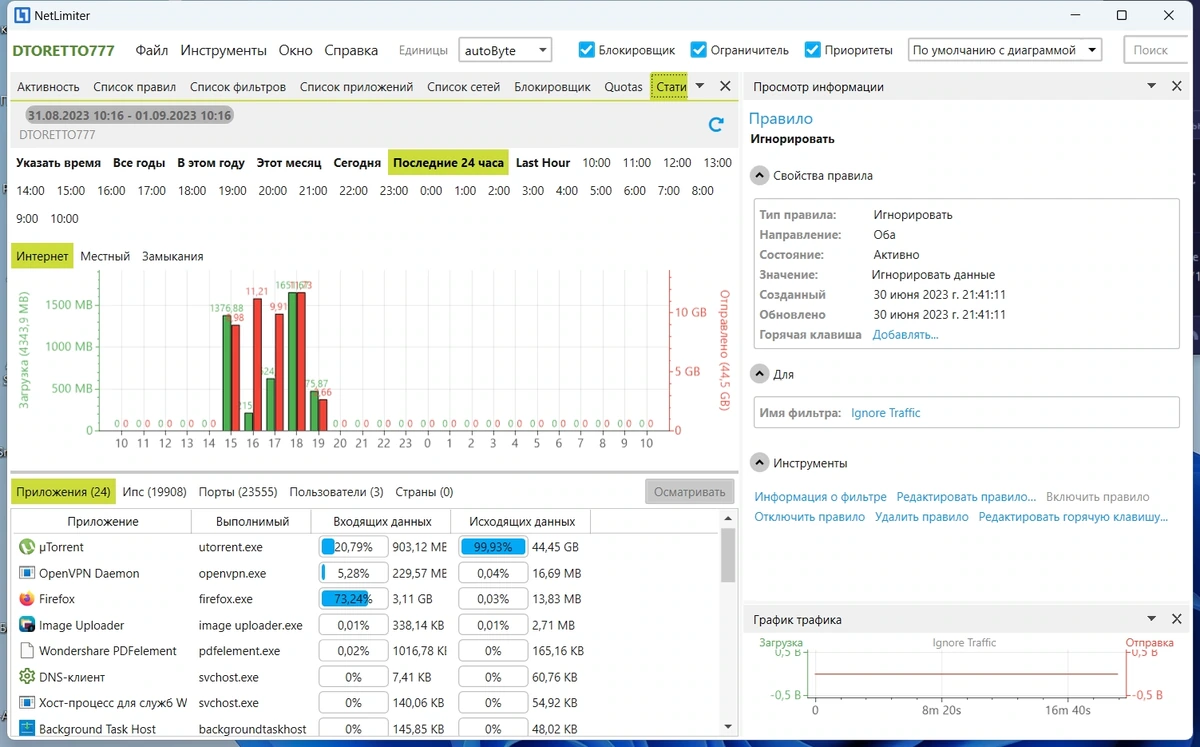1200x747 pixels.
Task: Click the OpenVPN Daemon icon
Action: pos(27,573)
